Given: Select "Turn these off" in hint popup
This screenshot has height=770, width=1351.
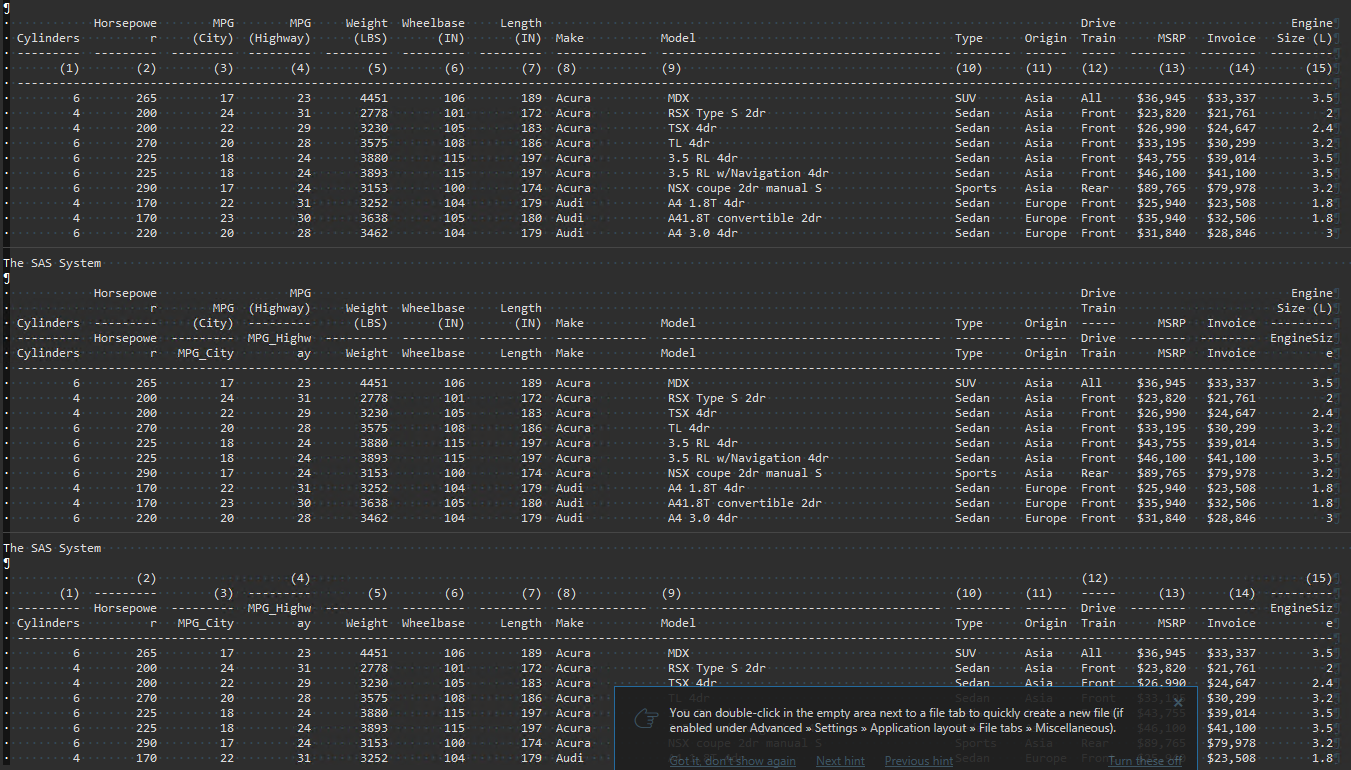Looking at the screenshot, I should [x=1144, y=761].
